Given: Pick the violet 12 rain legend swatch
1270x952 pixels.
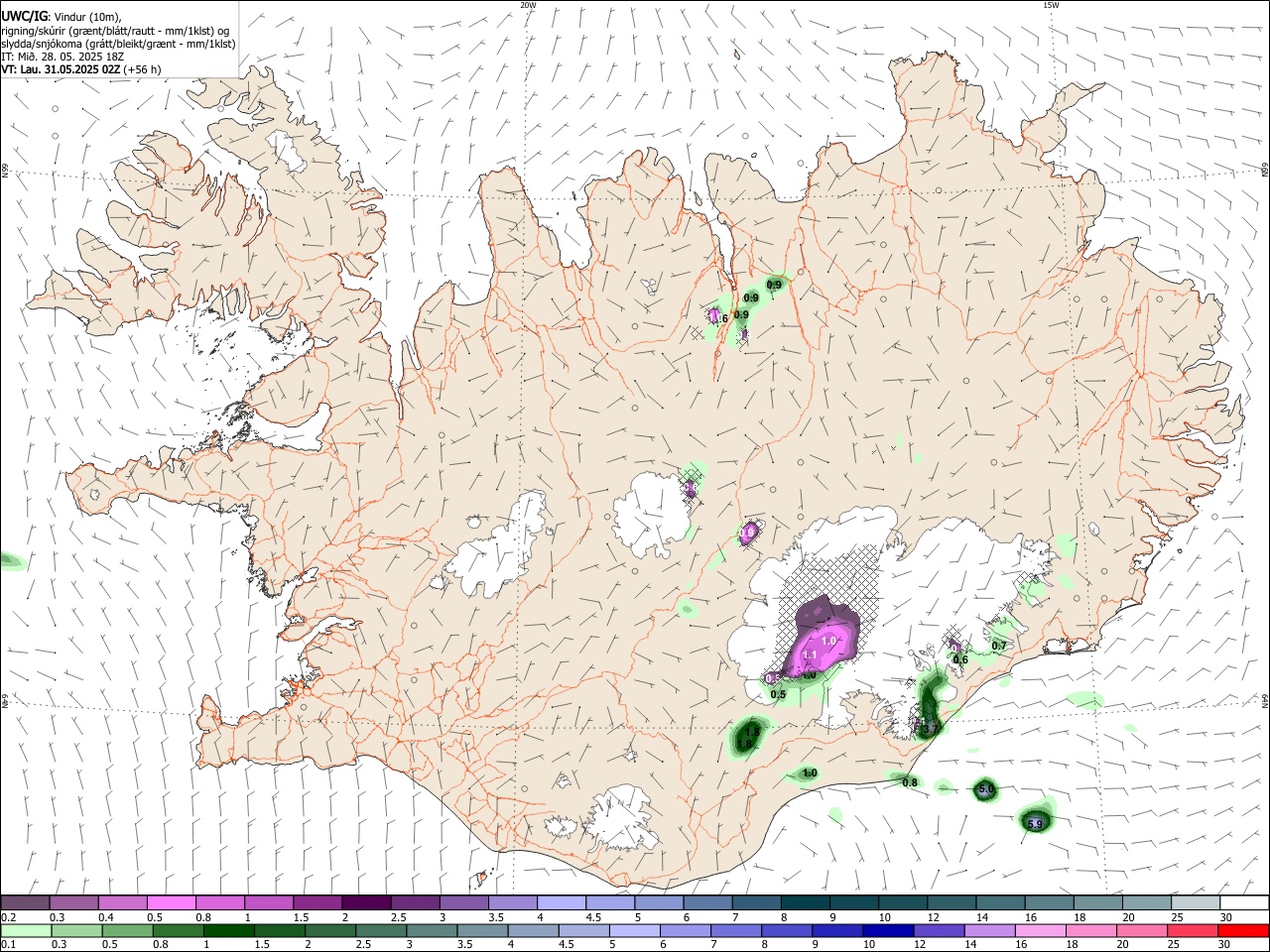Looking at the screenshot, I should click(939, 930).
